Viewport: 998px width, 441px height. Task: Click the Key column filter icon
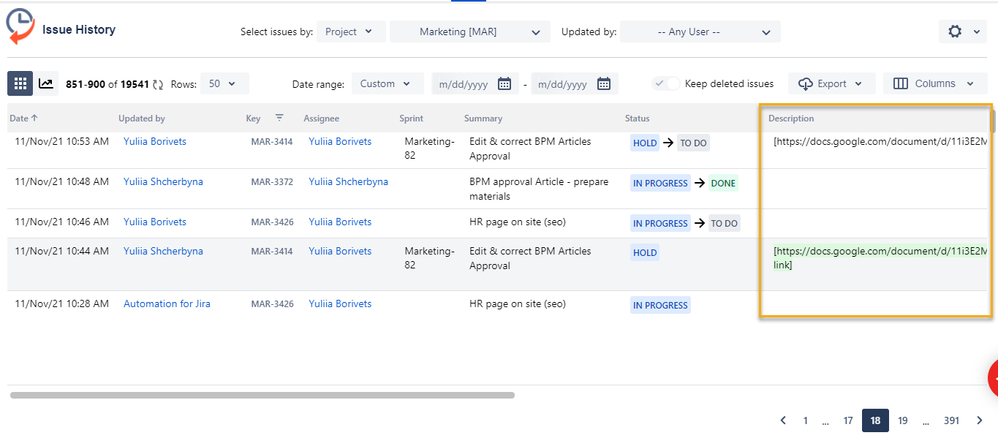[279, 118]
